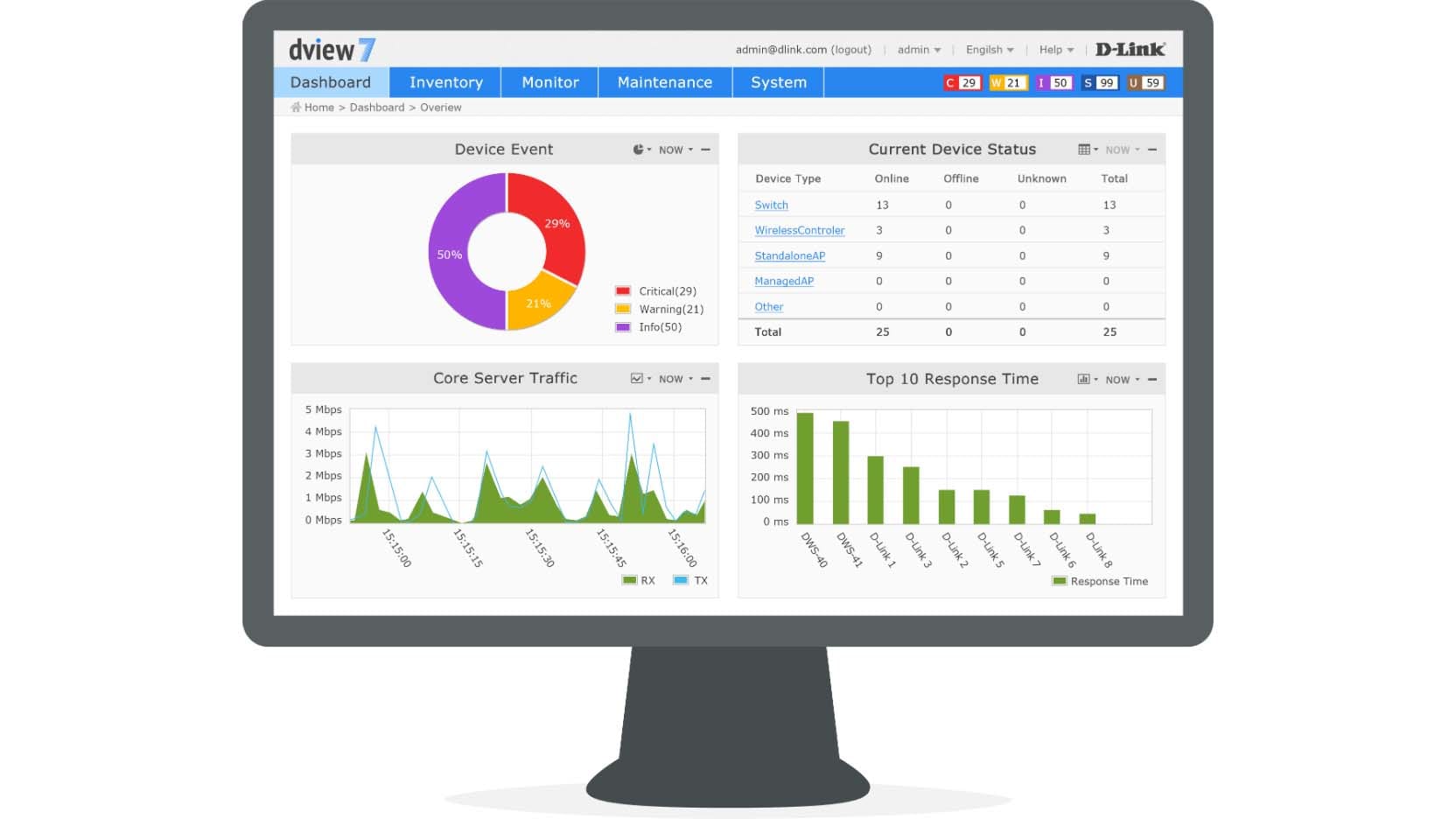The image size is (1456, 819).
Task: Click the red Critical legend color swatch
Action: pos(623,291)
